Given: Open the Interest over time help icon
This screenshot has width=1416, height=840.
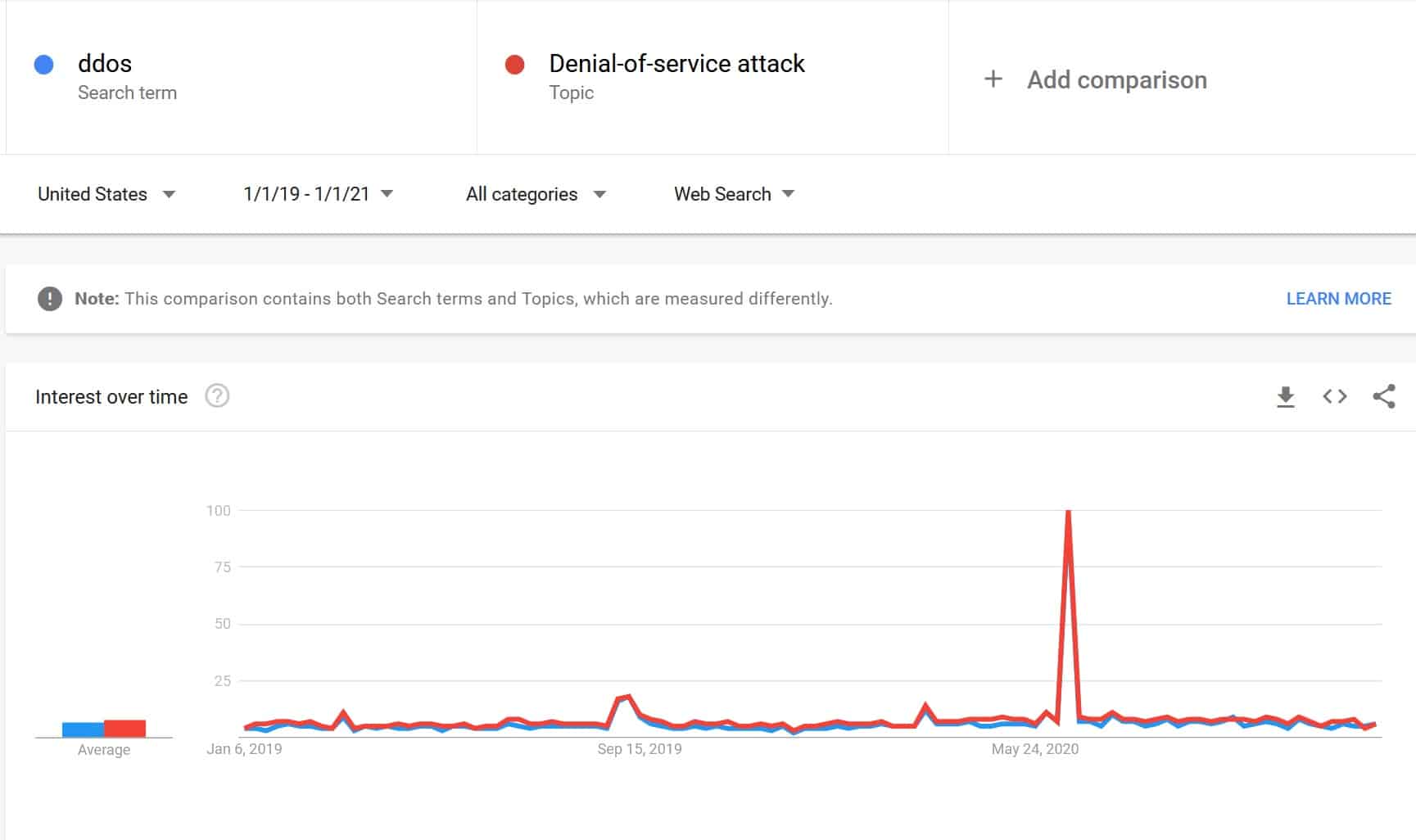Looking at the screenshot, I should 217,396.
